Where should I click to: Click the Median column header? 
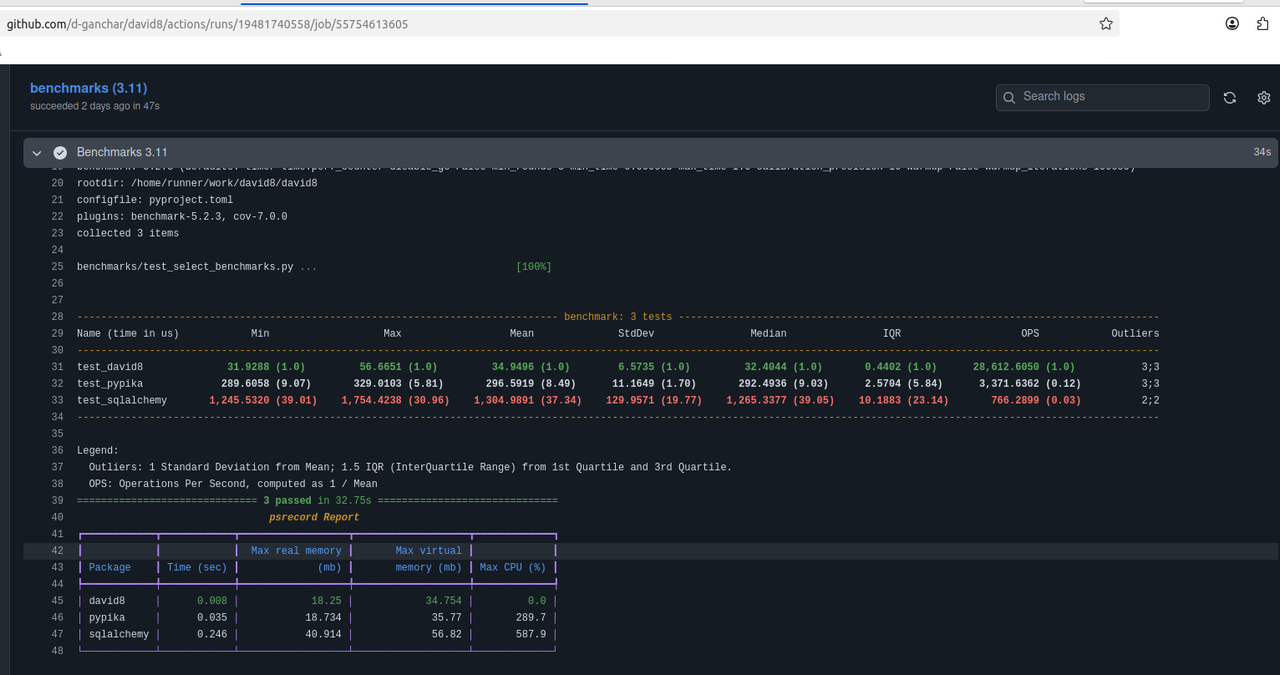(x=768, y=334)
